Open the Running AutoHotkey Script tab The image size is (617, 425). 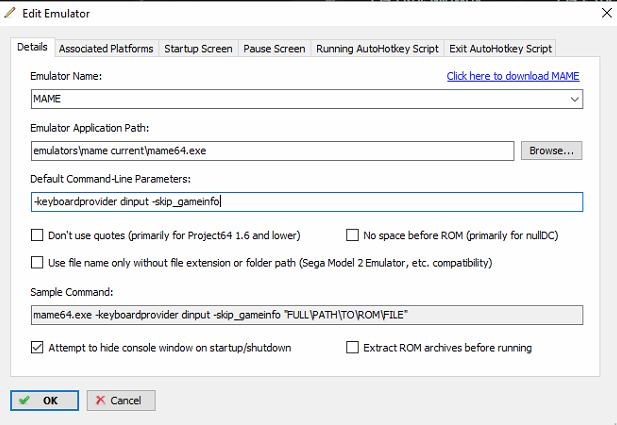[x=377, y=48]
